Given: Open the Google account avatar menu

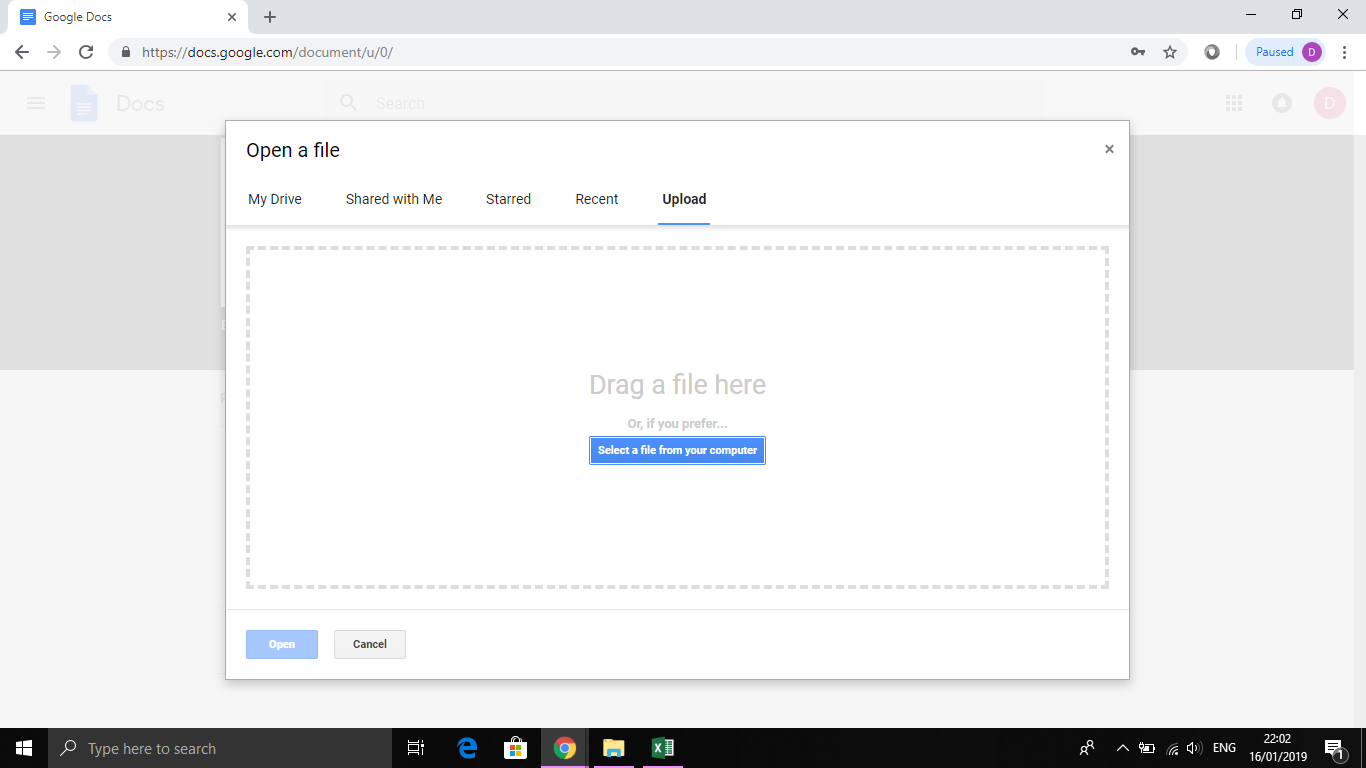Looking at the screenshot, I should click(1330, 103).
